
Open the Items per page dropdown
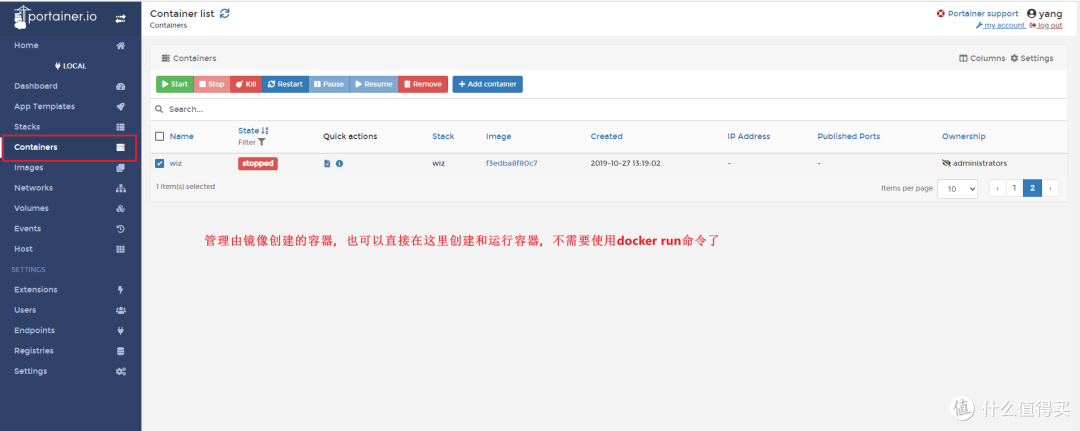(x=957, y=188)
